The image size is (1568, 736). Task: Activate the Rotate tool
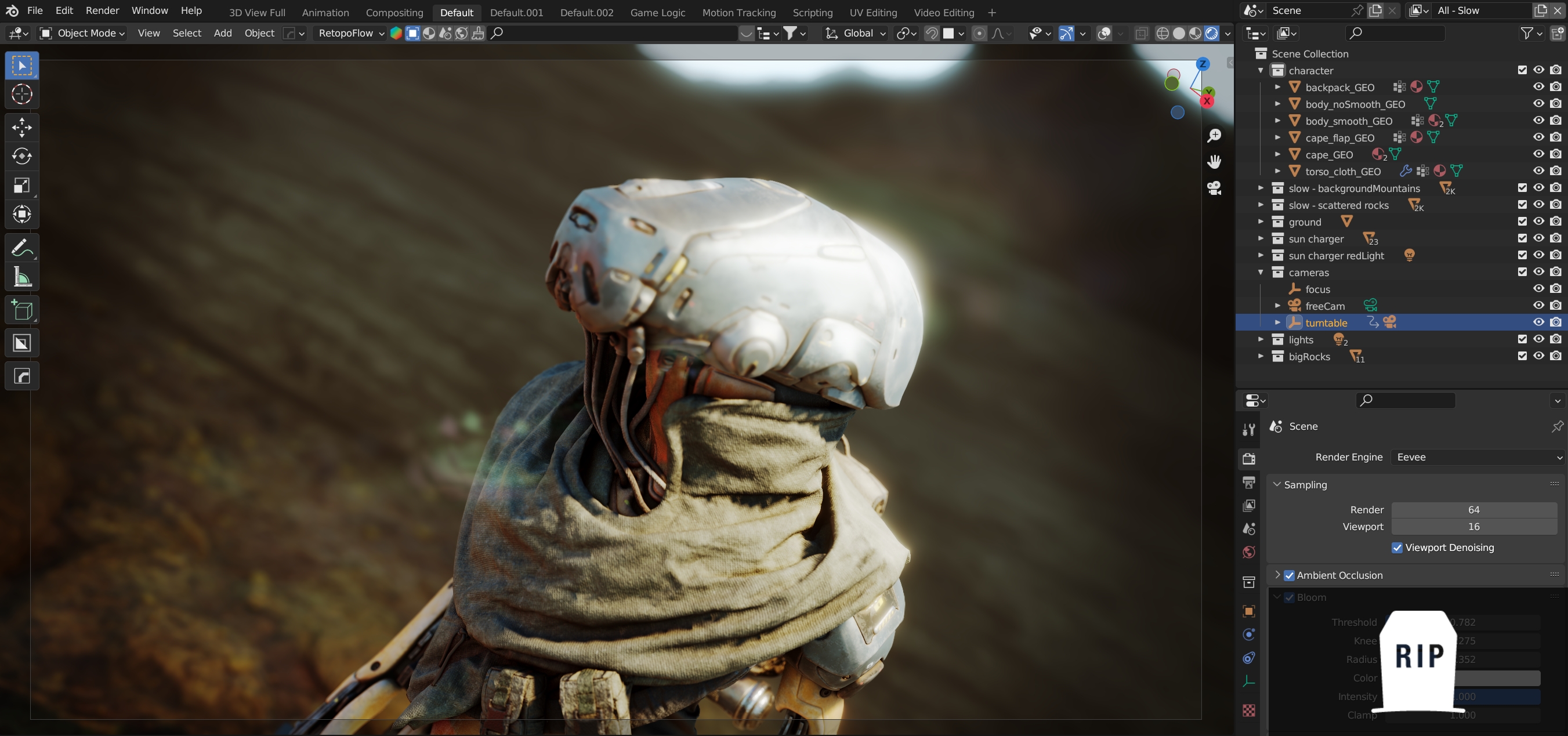click(x=22, y=157)
